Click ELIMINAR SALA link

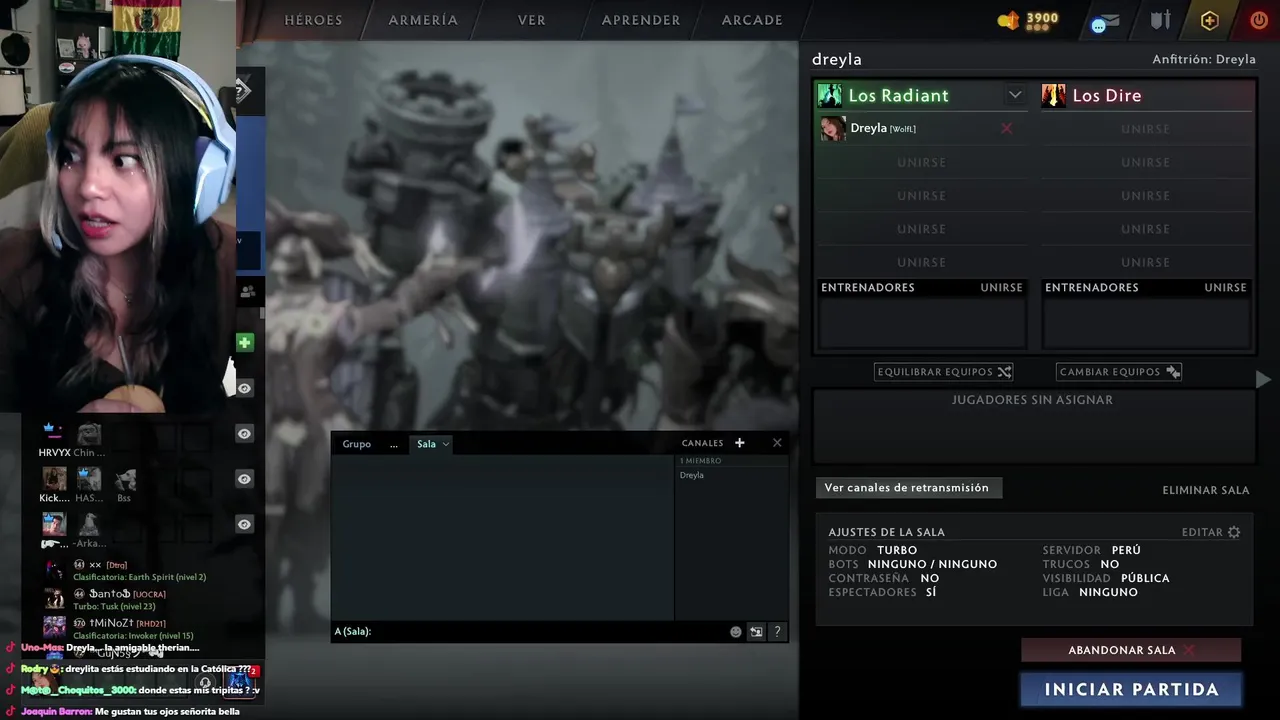(1206, 490)
